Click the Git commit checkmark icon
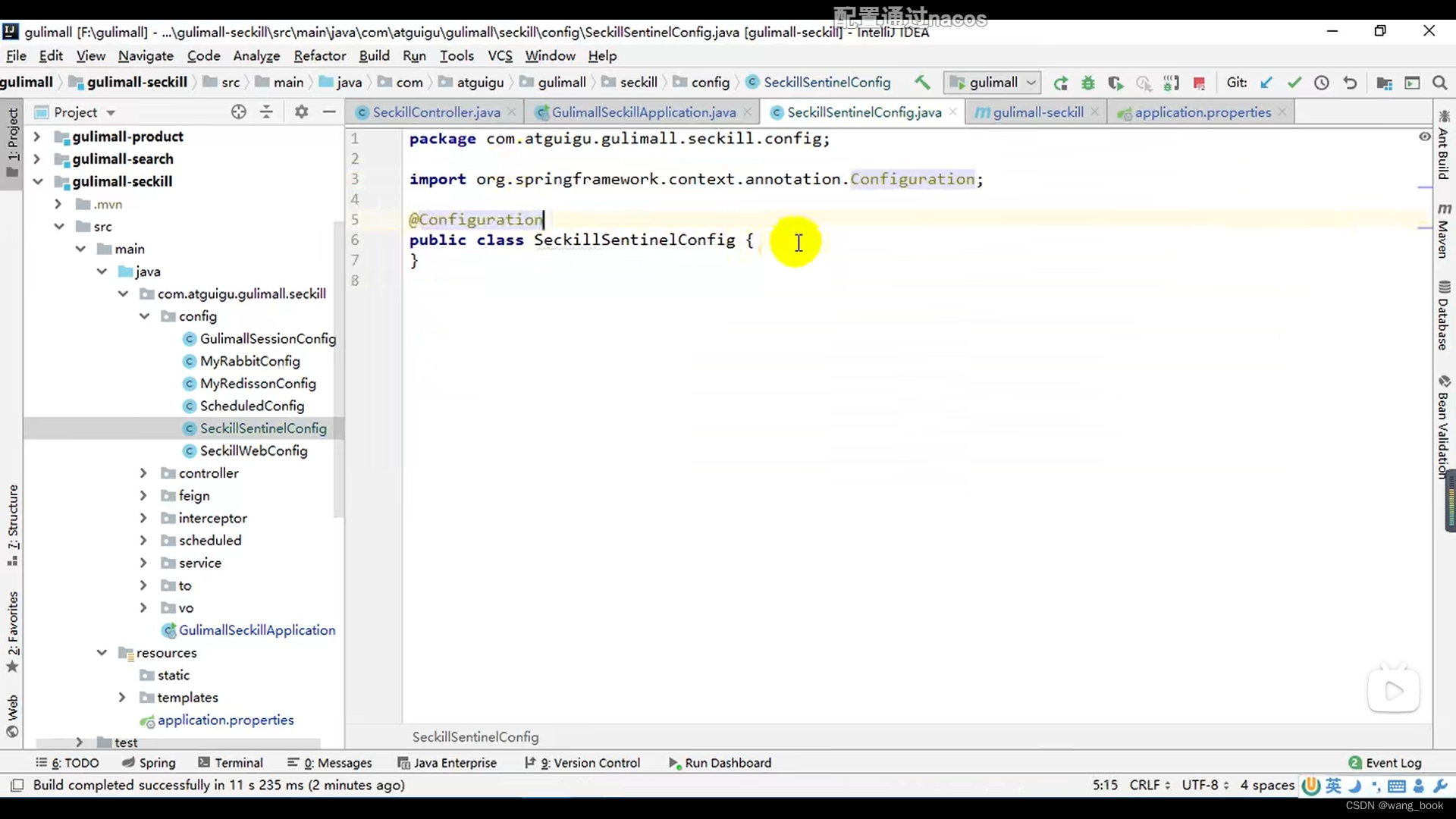This screenshot has width=1456, height=819. click(1294, 82)
